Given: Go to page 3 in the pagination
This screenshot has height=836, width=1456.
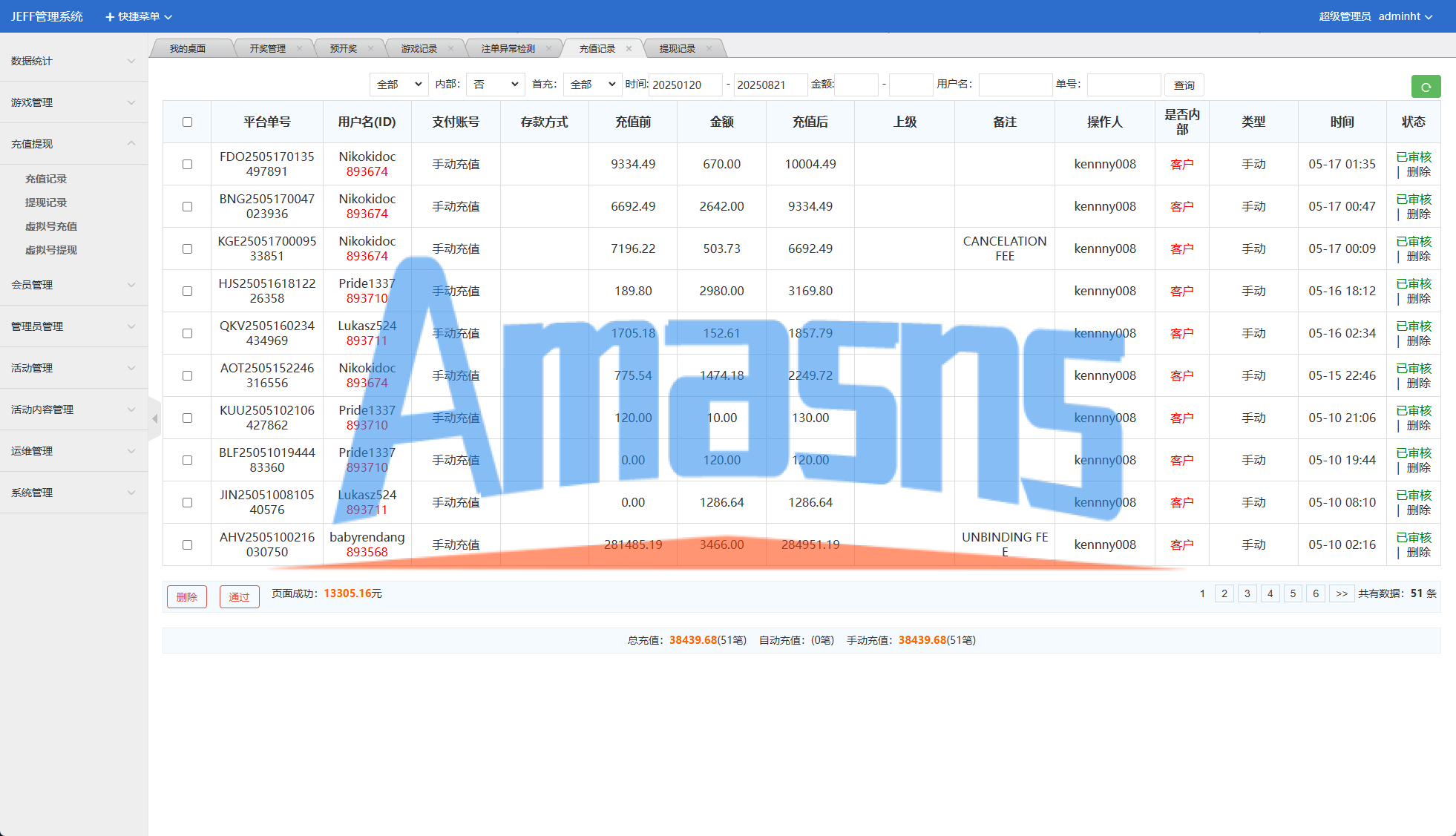Looking at the screenshot, I should (1247, 593).
